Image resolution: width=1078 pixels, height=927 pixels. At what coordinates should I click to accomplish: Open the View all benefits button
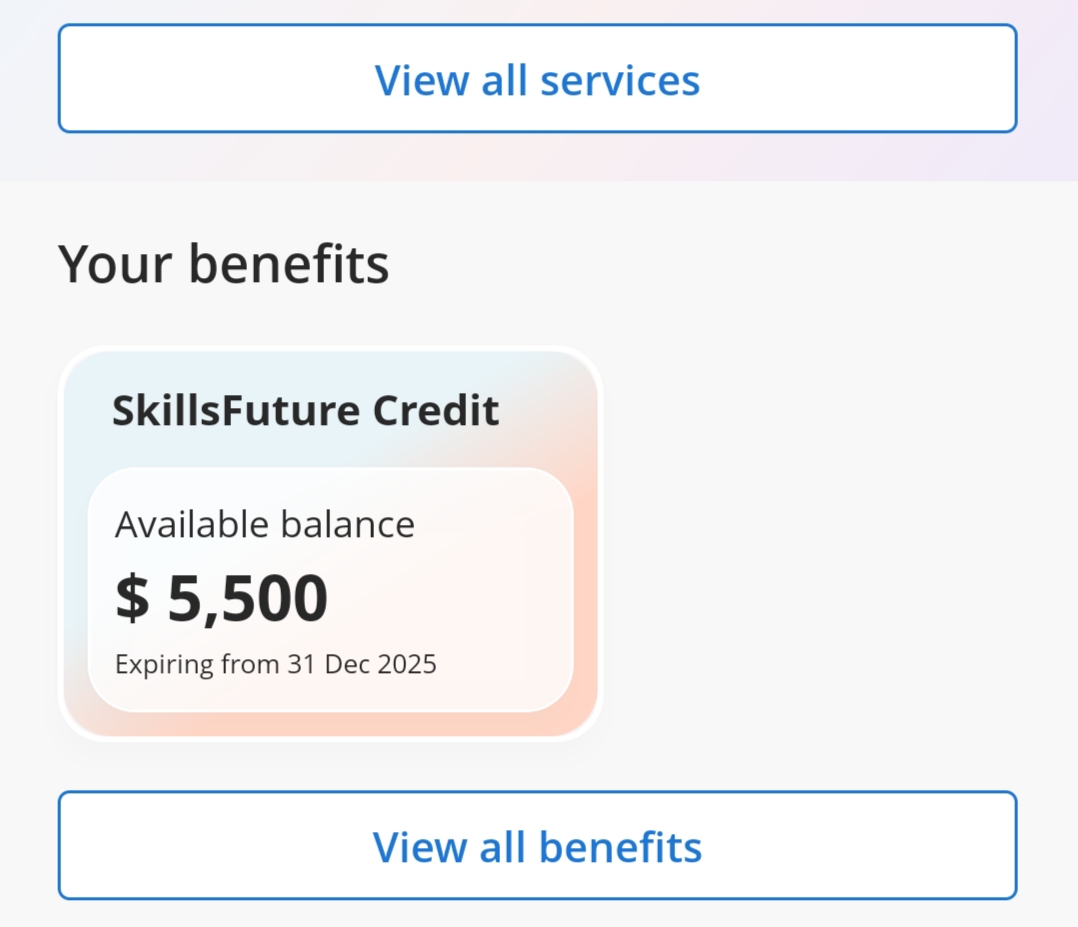pos(537,846)
